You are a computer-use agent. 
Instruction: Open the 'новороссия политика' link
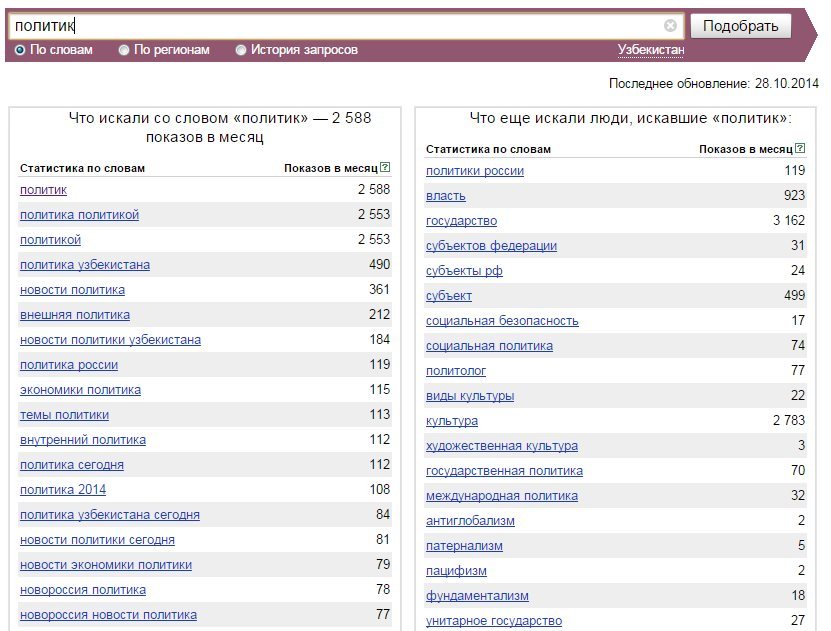83,590
